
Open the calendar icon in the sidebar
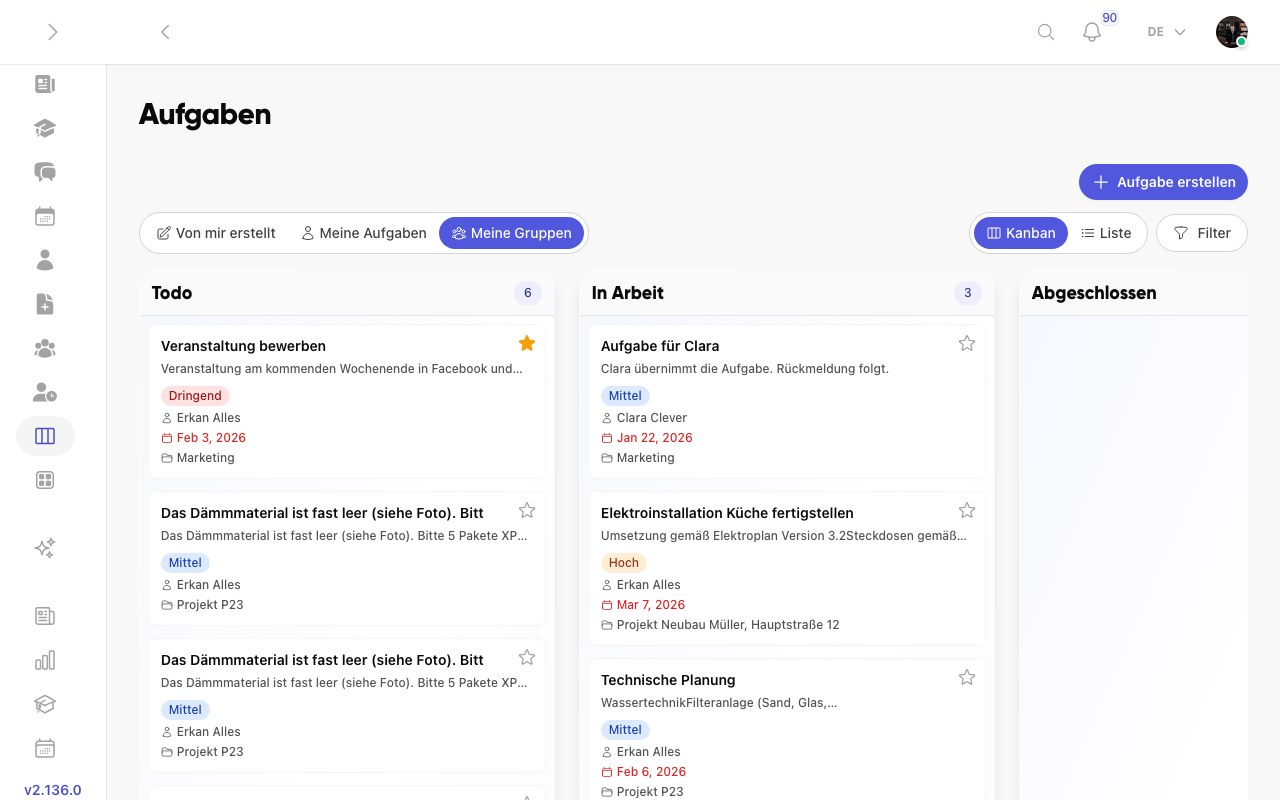[44, 215]
